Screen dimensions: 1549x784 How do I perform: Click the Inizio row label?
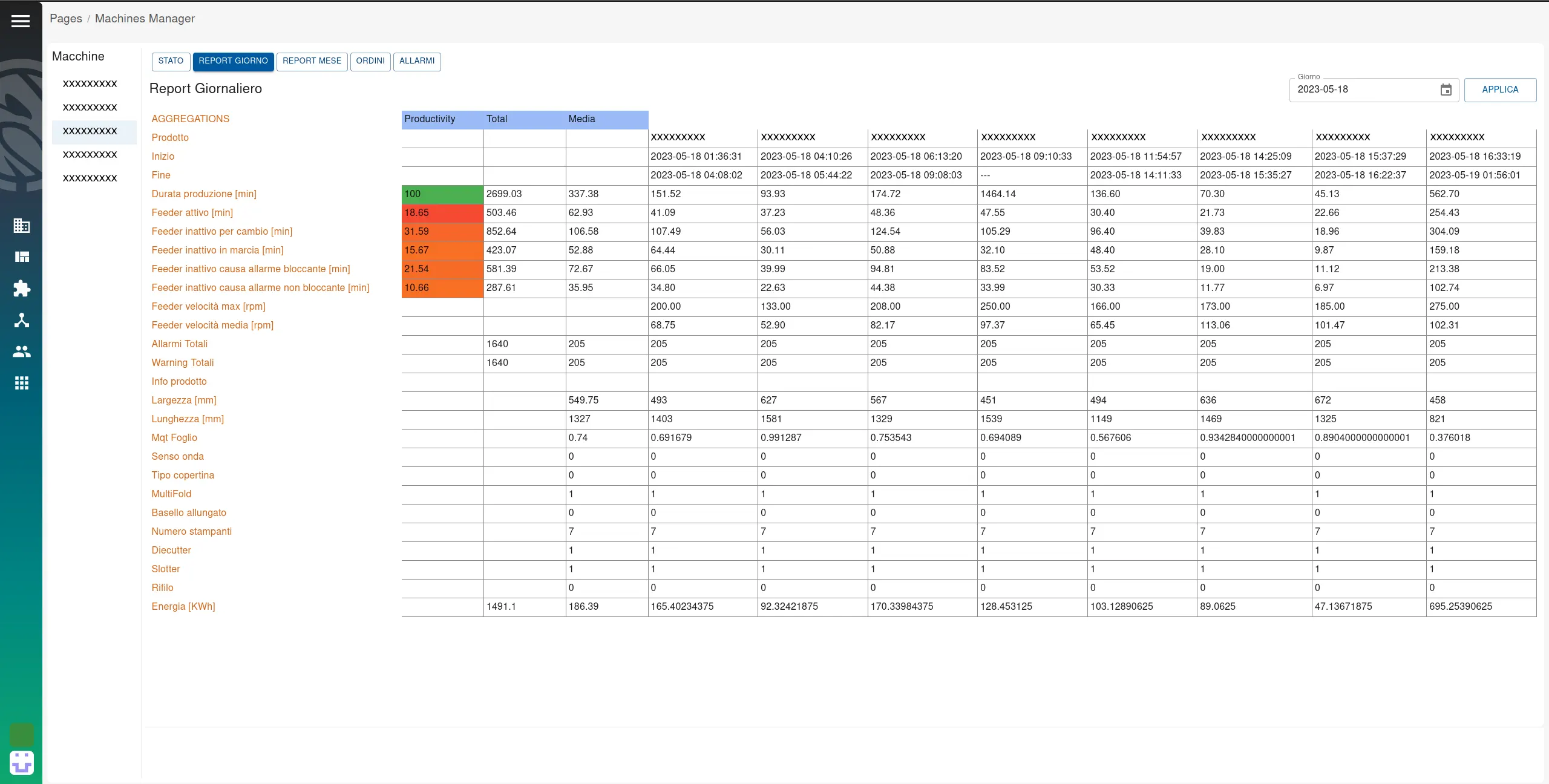click(163, 157)
